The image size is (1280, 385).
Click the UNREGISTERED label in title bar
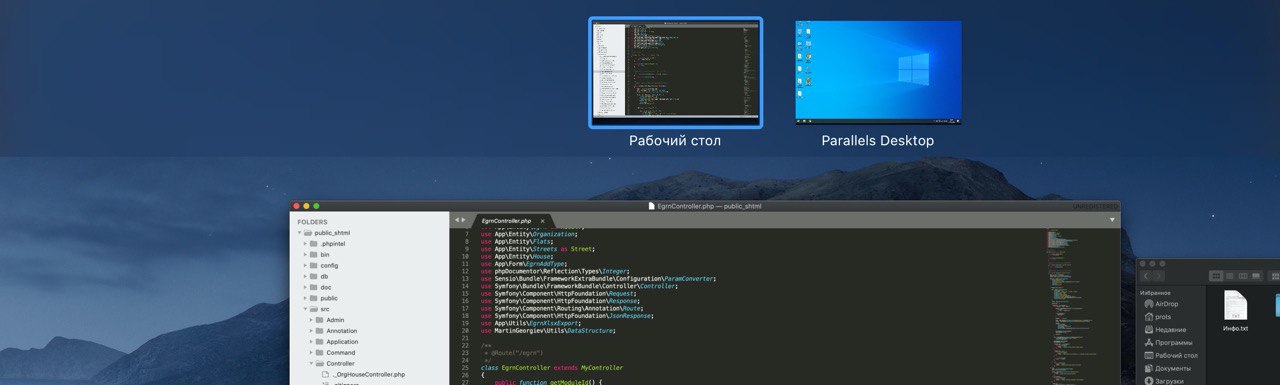click(1095, 206)
